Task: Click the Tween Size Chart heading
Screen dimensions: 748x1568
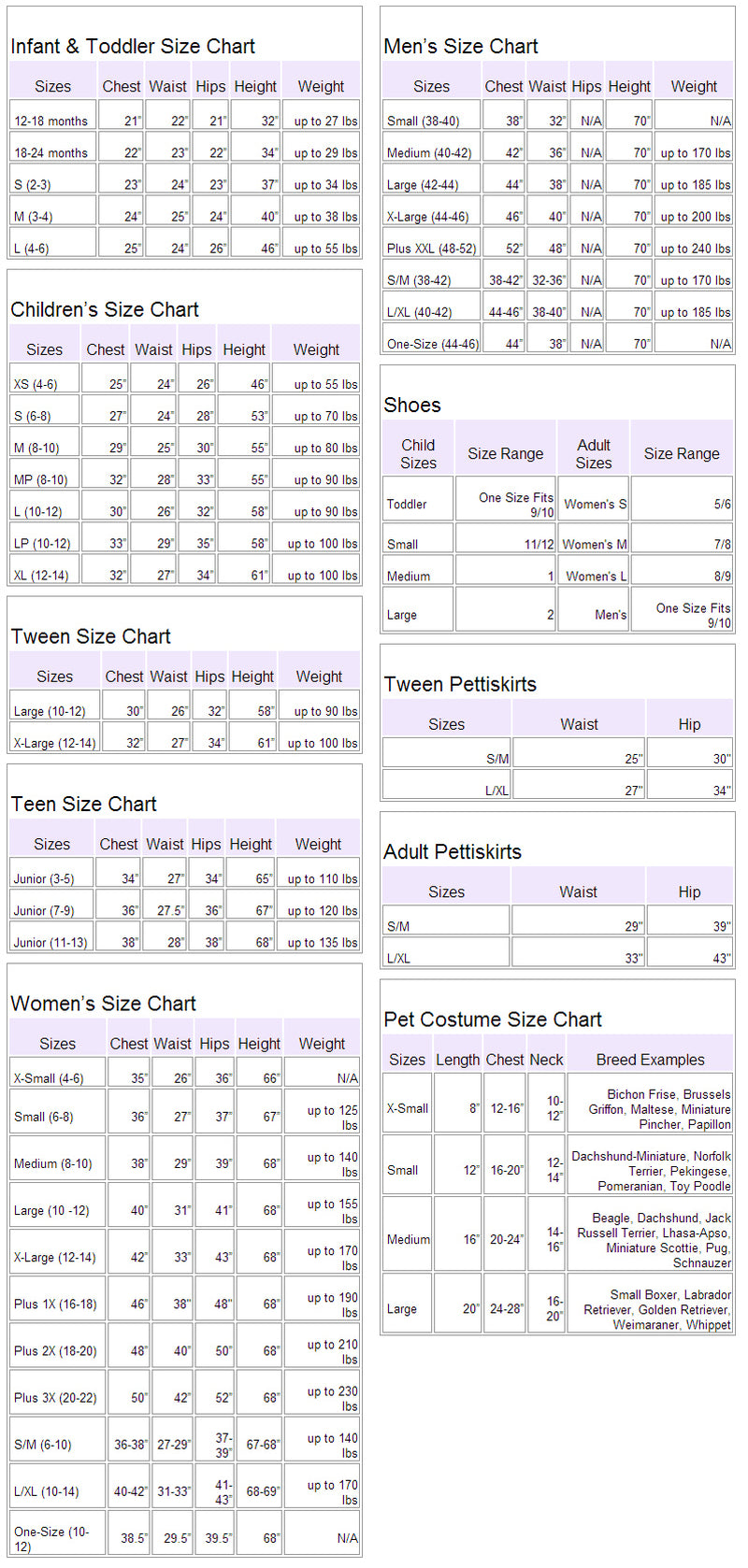Action: pyautogui.click(x=91, y=636)
